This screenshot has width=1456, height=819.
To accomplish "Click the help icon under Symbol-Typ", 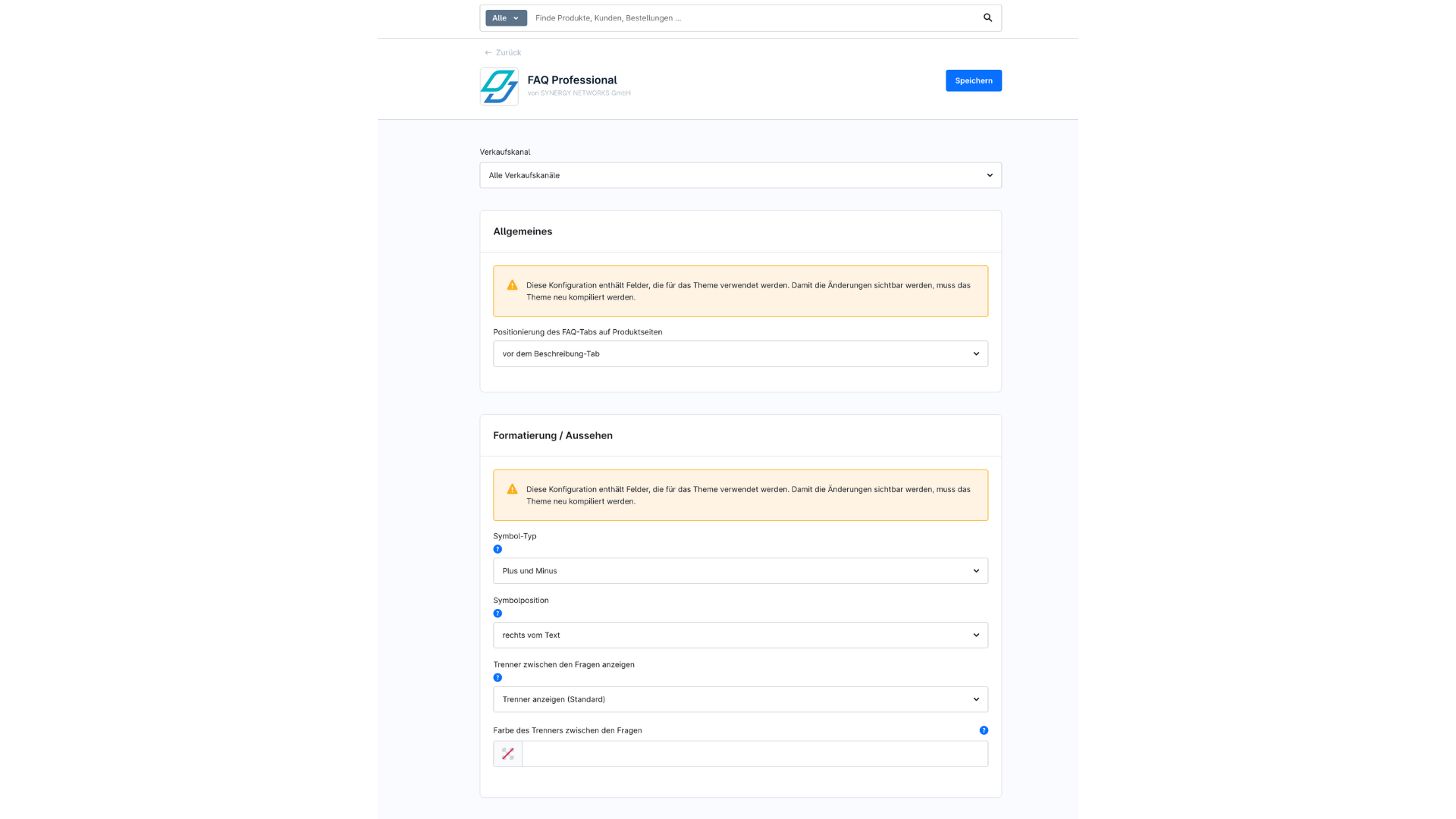I will [497, 549].
